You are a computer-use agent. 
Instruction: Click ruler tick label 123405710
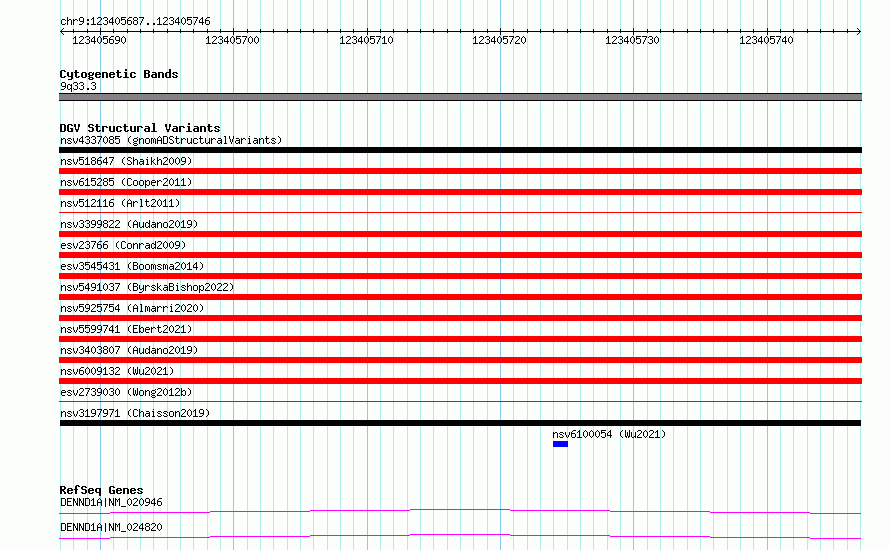pos(366,40)
